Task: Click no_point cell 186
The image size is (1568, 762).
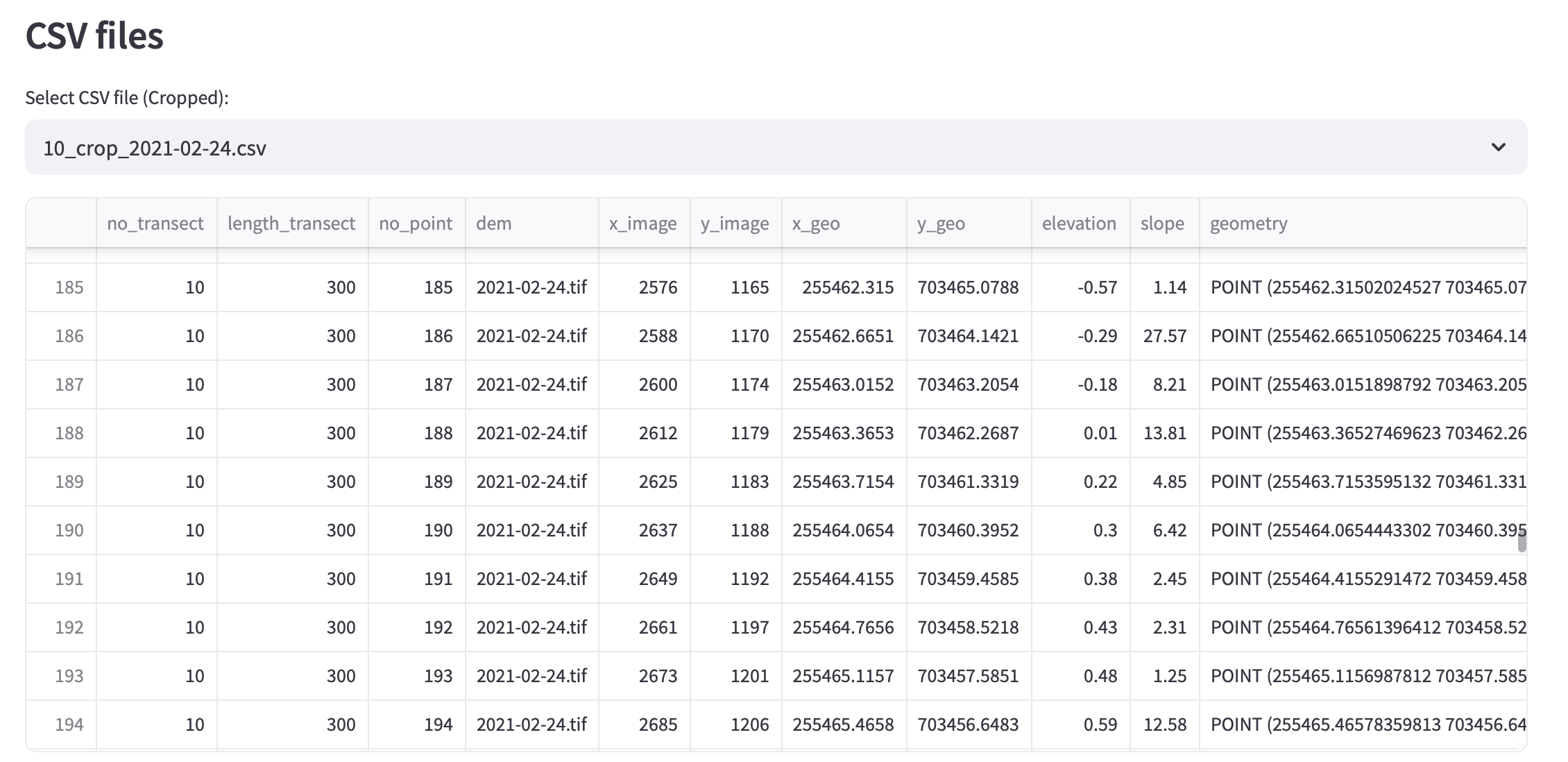Action: click(x=417, y=336)
